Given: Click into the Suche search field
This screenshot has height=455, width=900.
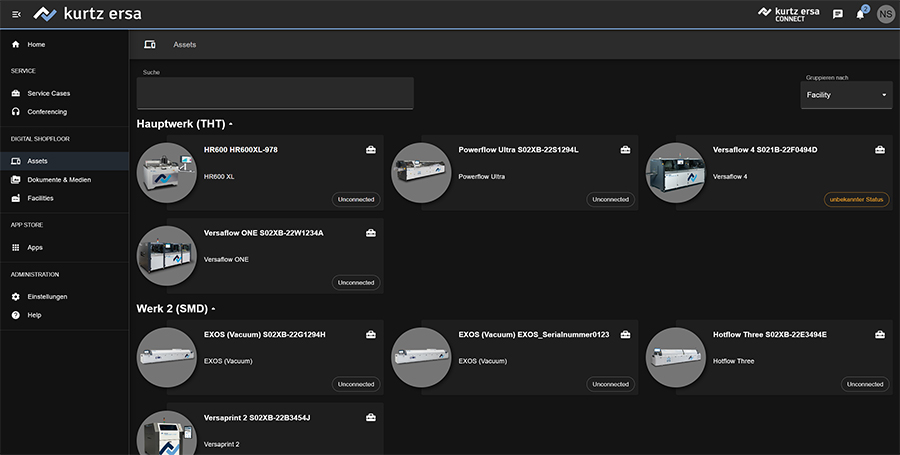Looking at the screenshot, I should (275, 95).
